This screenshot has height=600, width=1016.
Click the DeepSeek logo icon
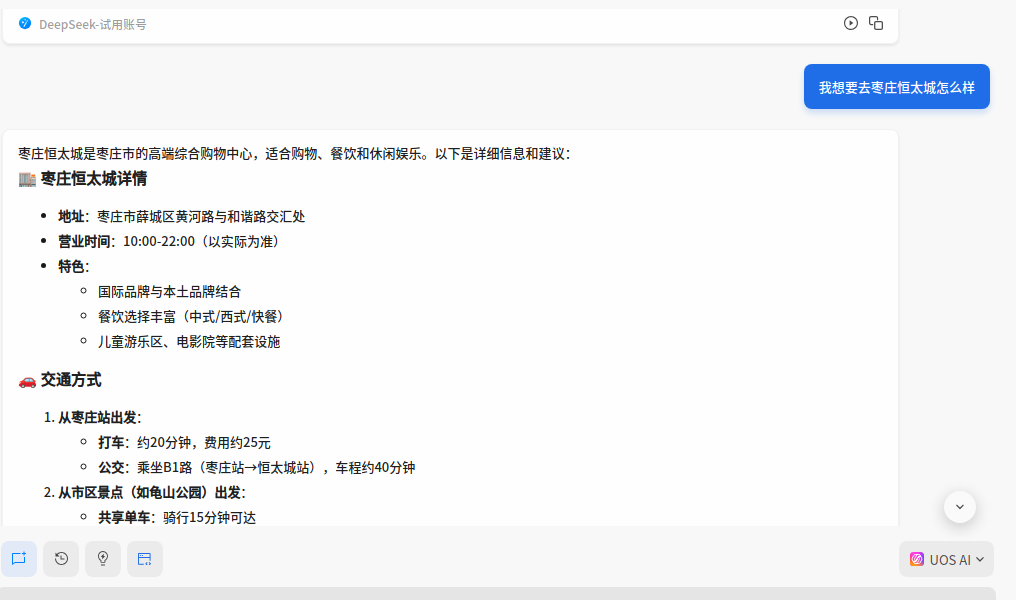tap(25, 24)
